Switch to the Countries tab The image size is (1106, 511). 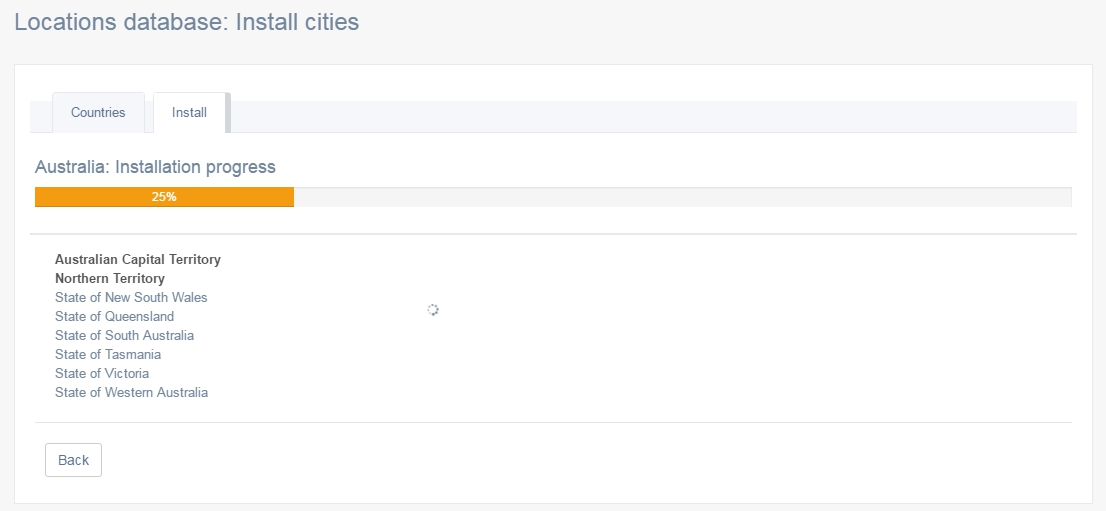(98, 113)
